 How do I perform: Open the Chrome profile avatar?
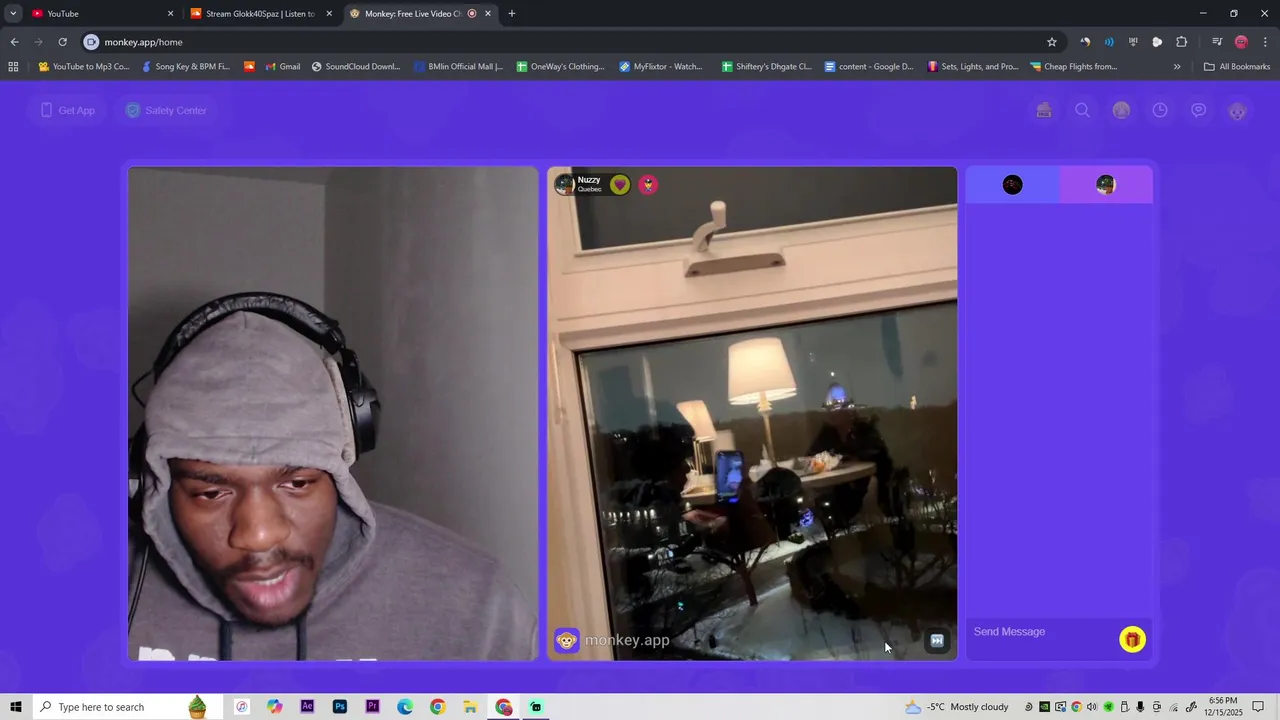coord(1241,42)
